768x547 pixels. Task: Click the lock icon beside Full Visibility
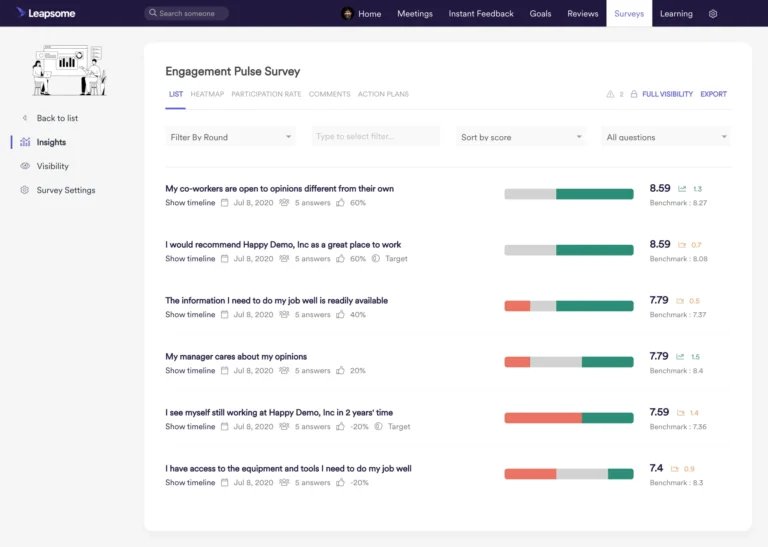(x=633, y=94)
